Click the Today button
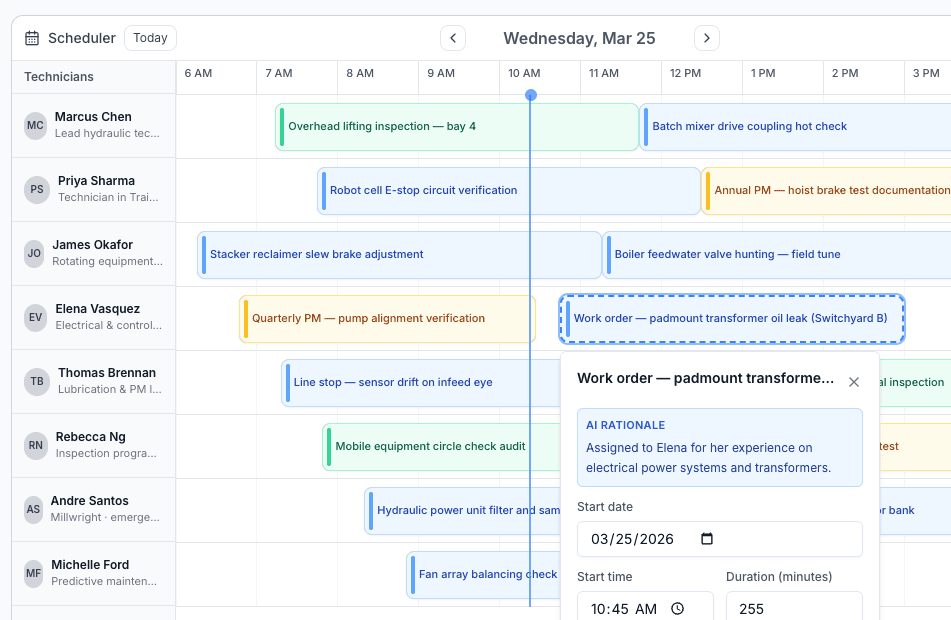Image resolution: width=951 pixels, height=620 pixels. (150, 37)
